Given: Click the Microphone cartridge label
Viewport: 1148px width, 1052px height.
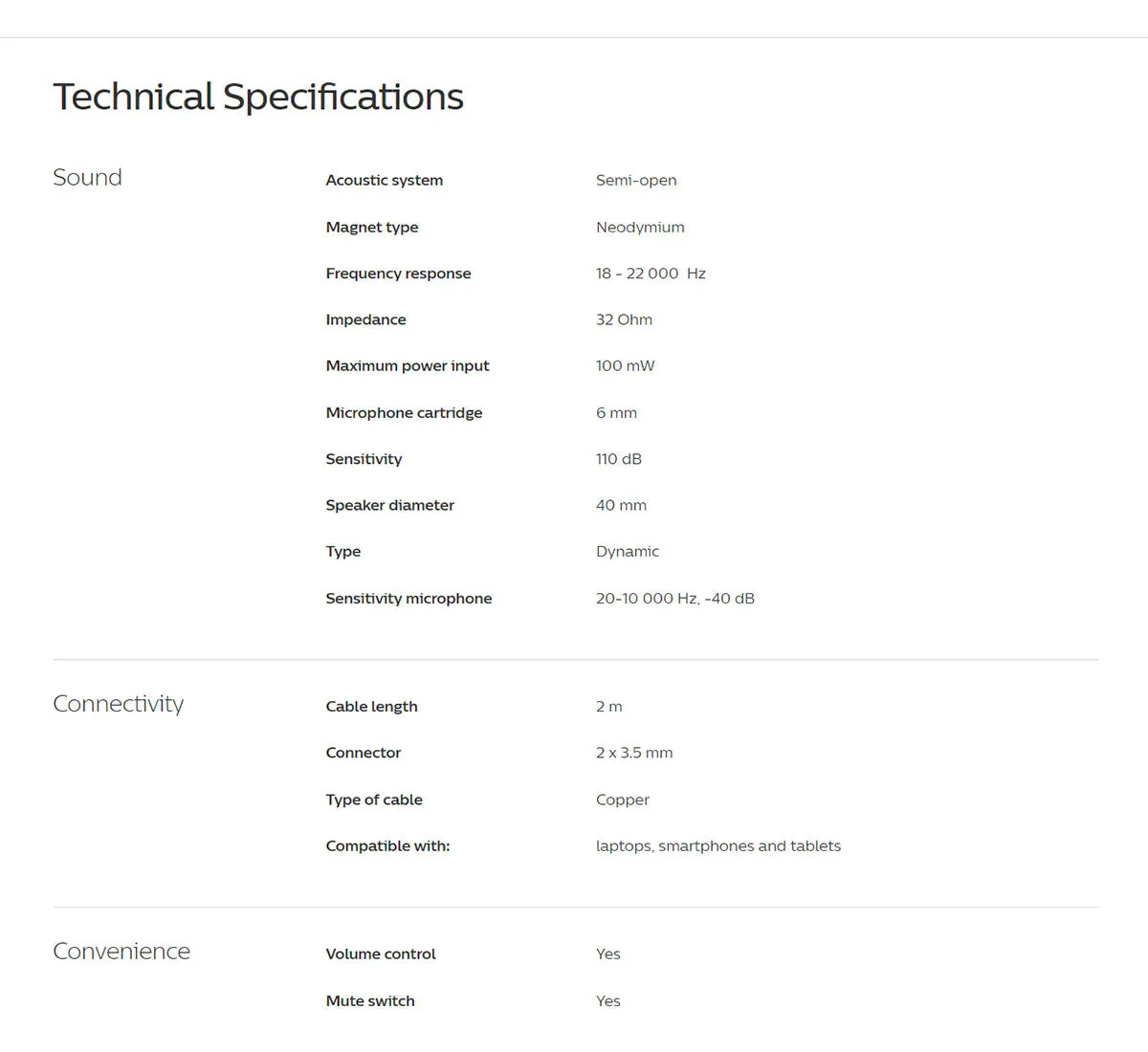Looking at the screenshot, I should 404,413.
